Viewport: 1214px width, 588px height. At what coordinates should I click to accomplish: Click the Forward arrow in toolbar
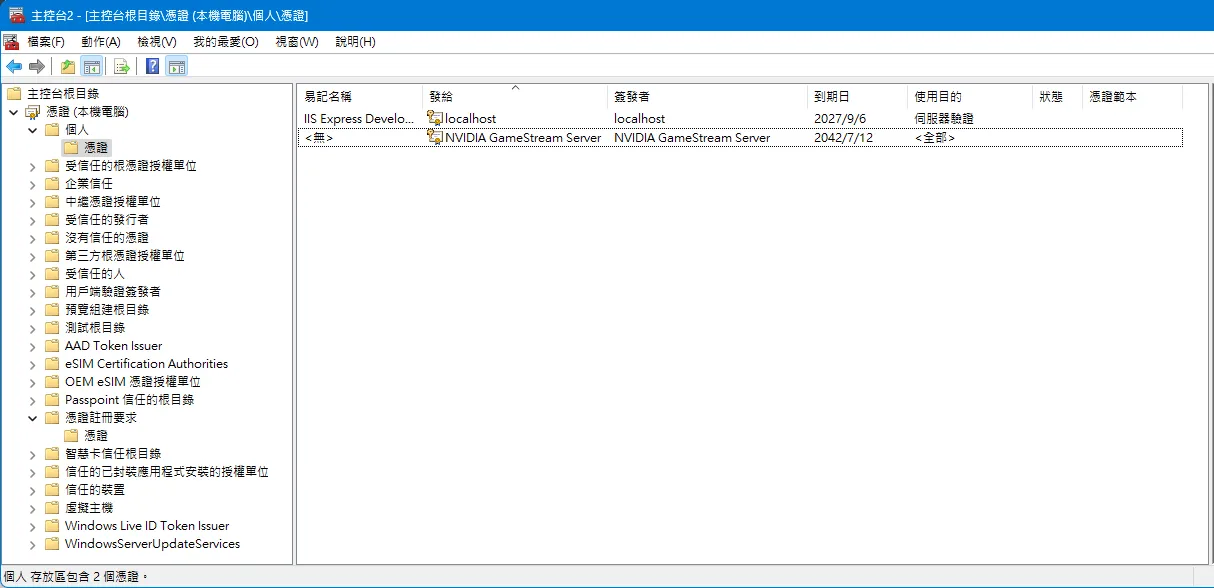coord(37,67)
